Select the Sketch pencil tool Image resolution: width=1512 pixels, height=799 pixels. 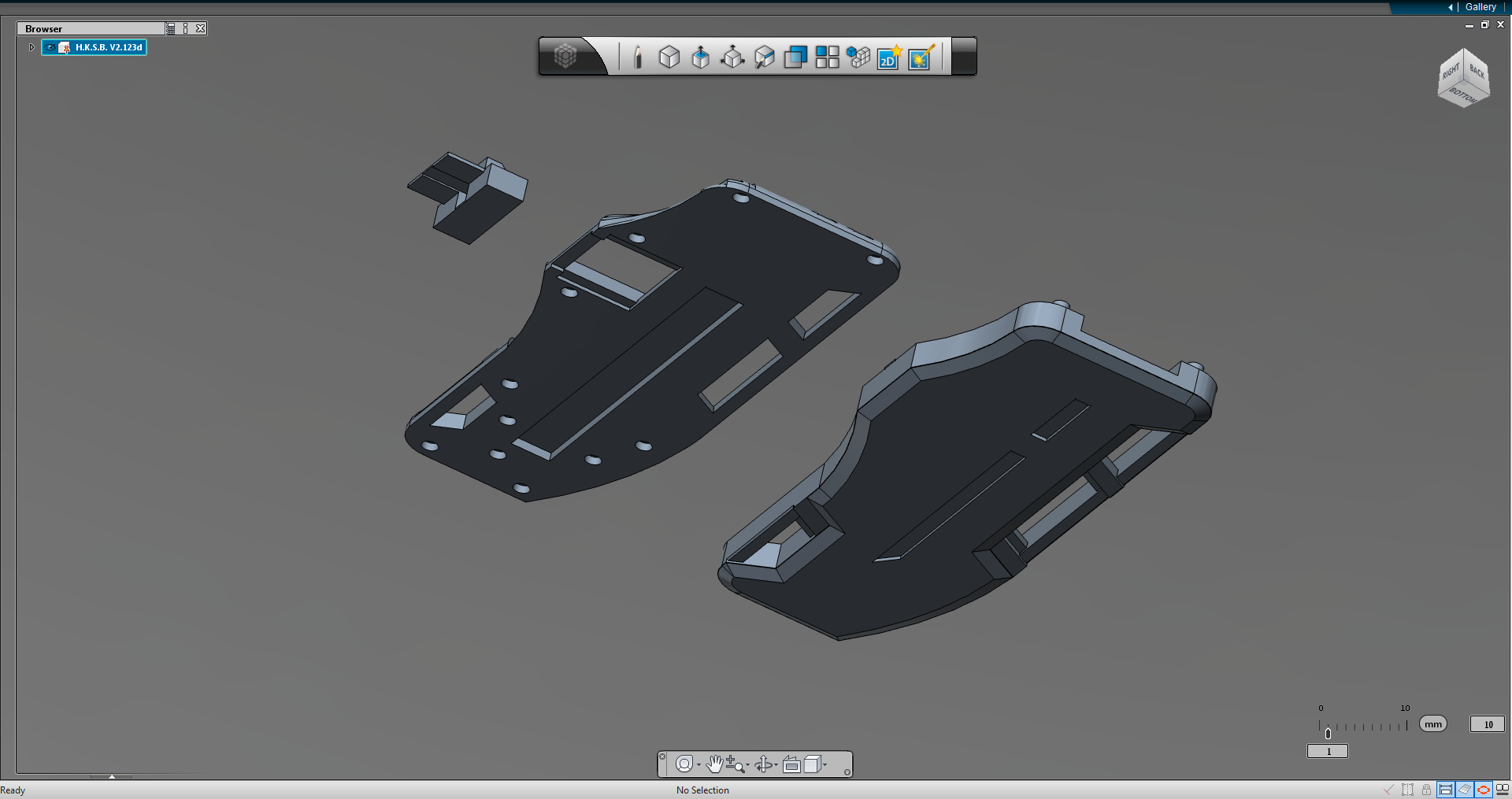(x=638, y=57)
